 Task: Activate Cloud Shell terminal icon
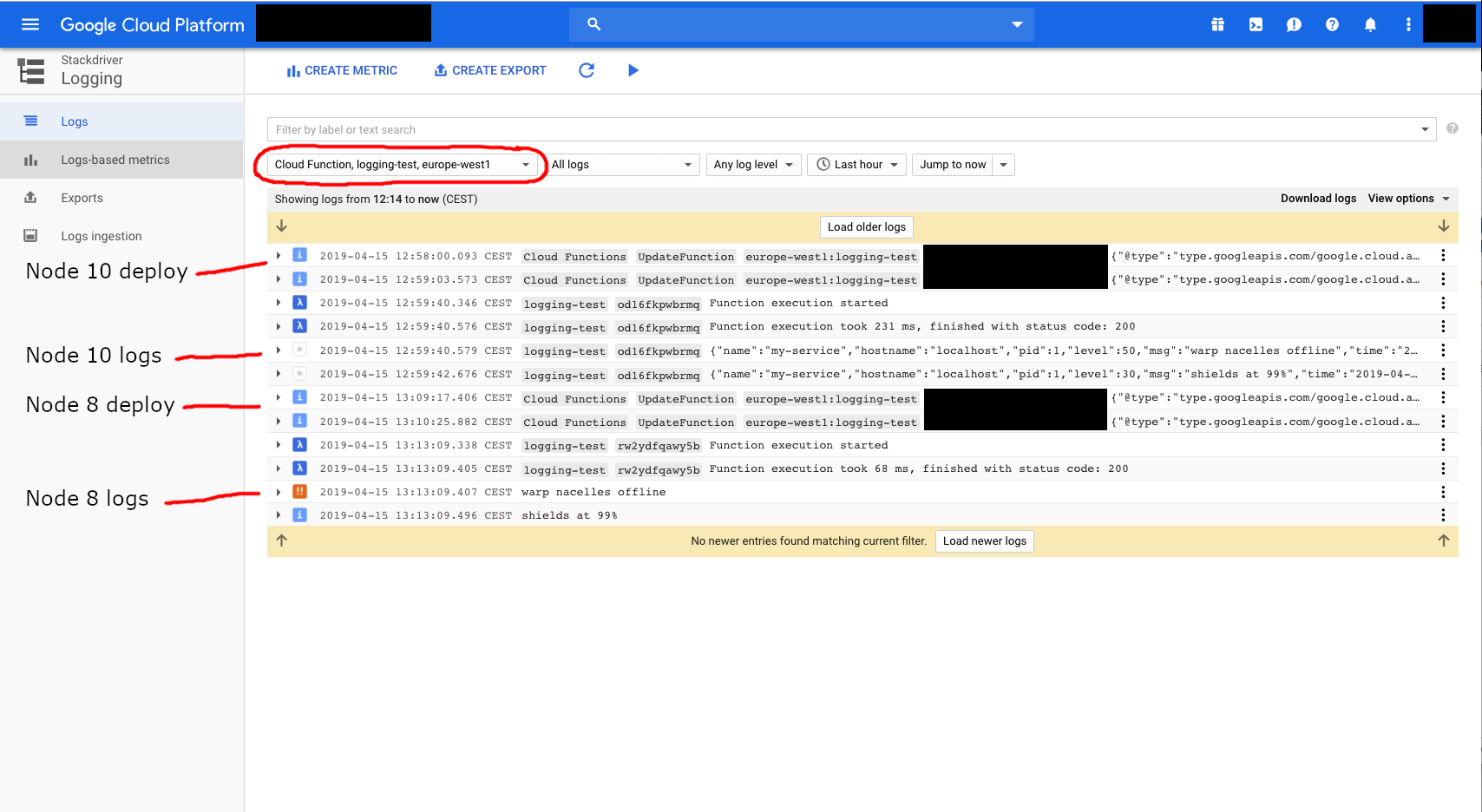(x=1256, y=24)
